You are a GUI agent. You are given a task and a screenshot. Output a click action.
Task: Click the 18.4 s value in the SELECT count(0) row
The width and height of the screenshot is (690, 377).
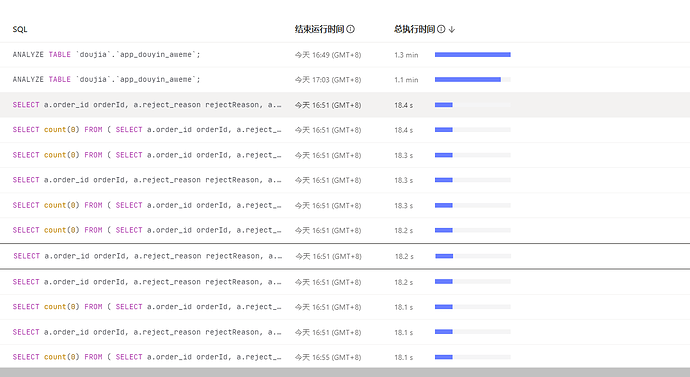point(404,130)
